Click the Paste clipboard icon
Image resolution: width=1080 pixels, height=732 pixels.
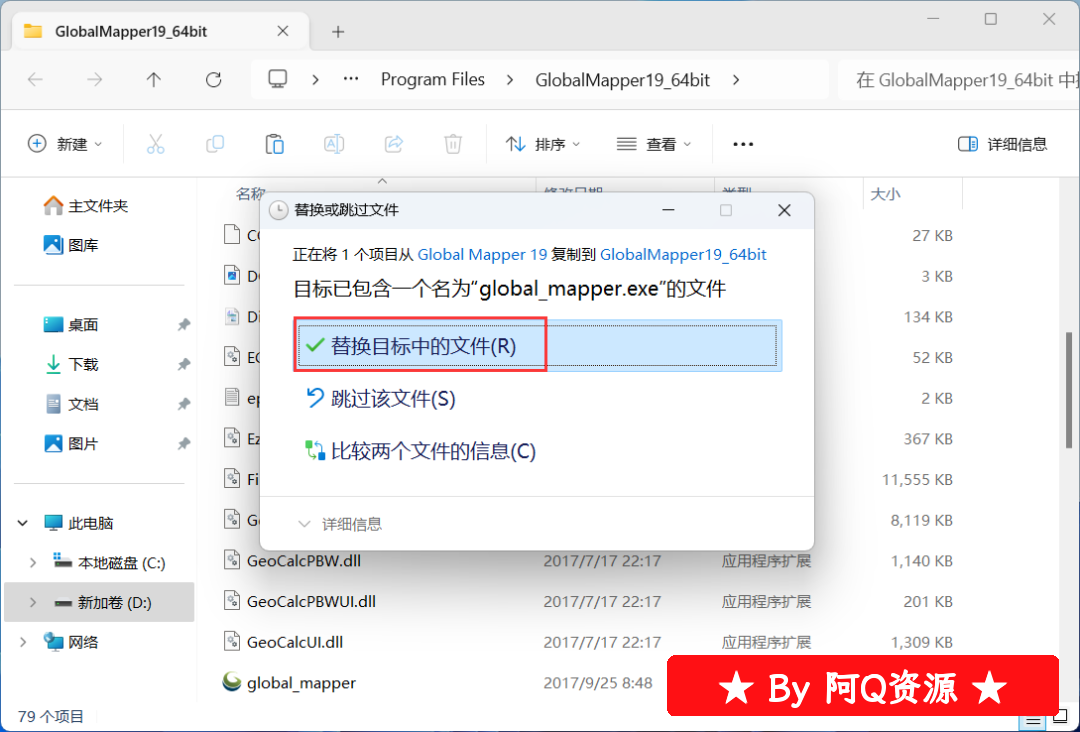coord(275,144)
